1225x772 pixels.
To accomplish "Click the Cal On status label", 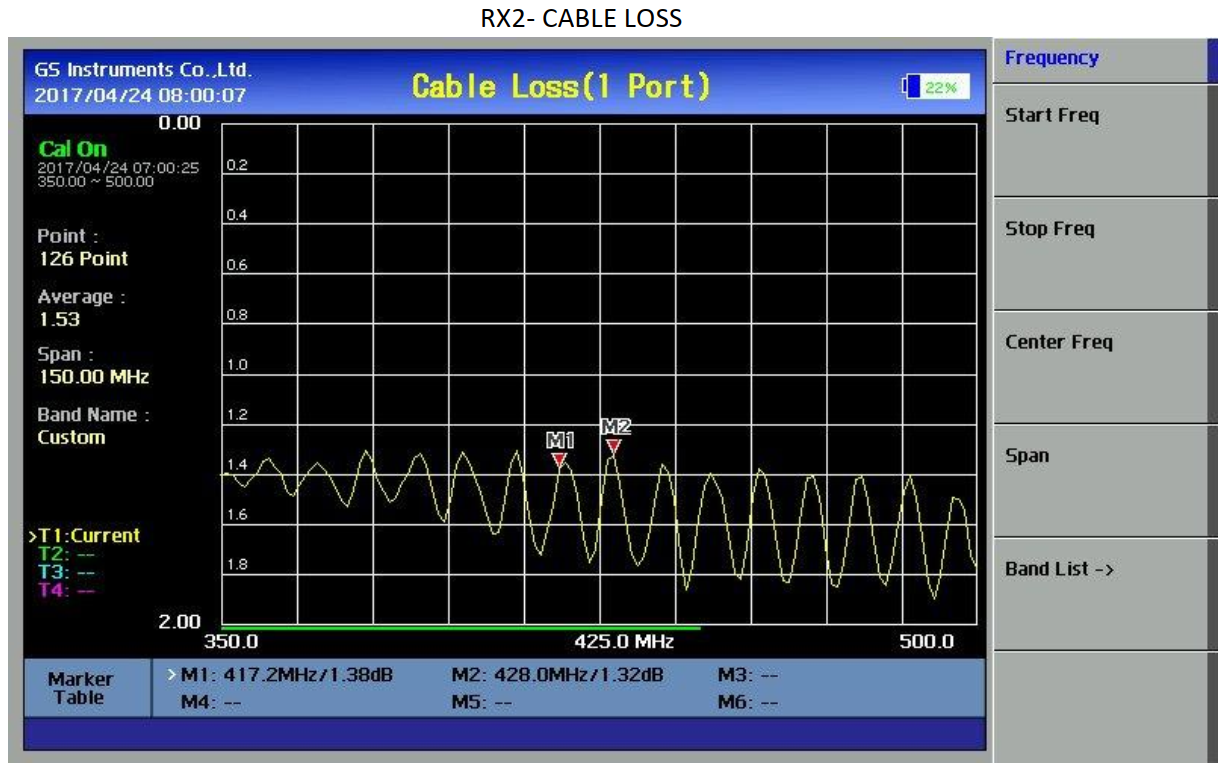I will (x=73, y=149).
